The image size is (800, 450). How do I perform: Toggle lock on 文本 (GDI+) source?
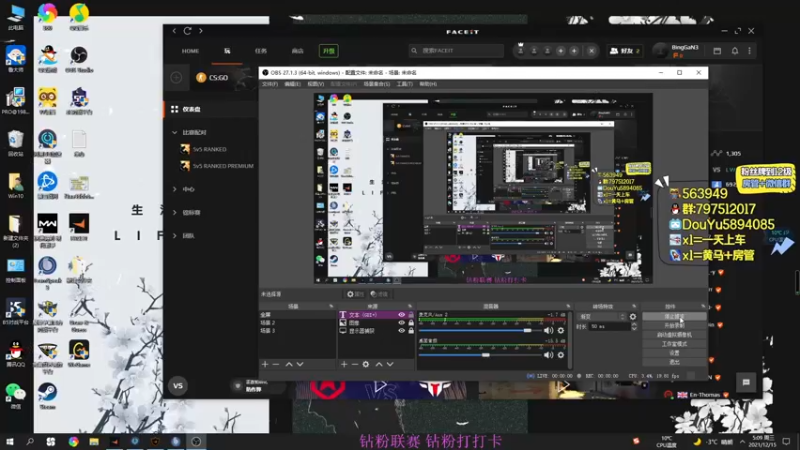[x=411, y=315]
